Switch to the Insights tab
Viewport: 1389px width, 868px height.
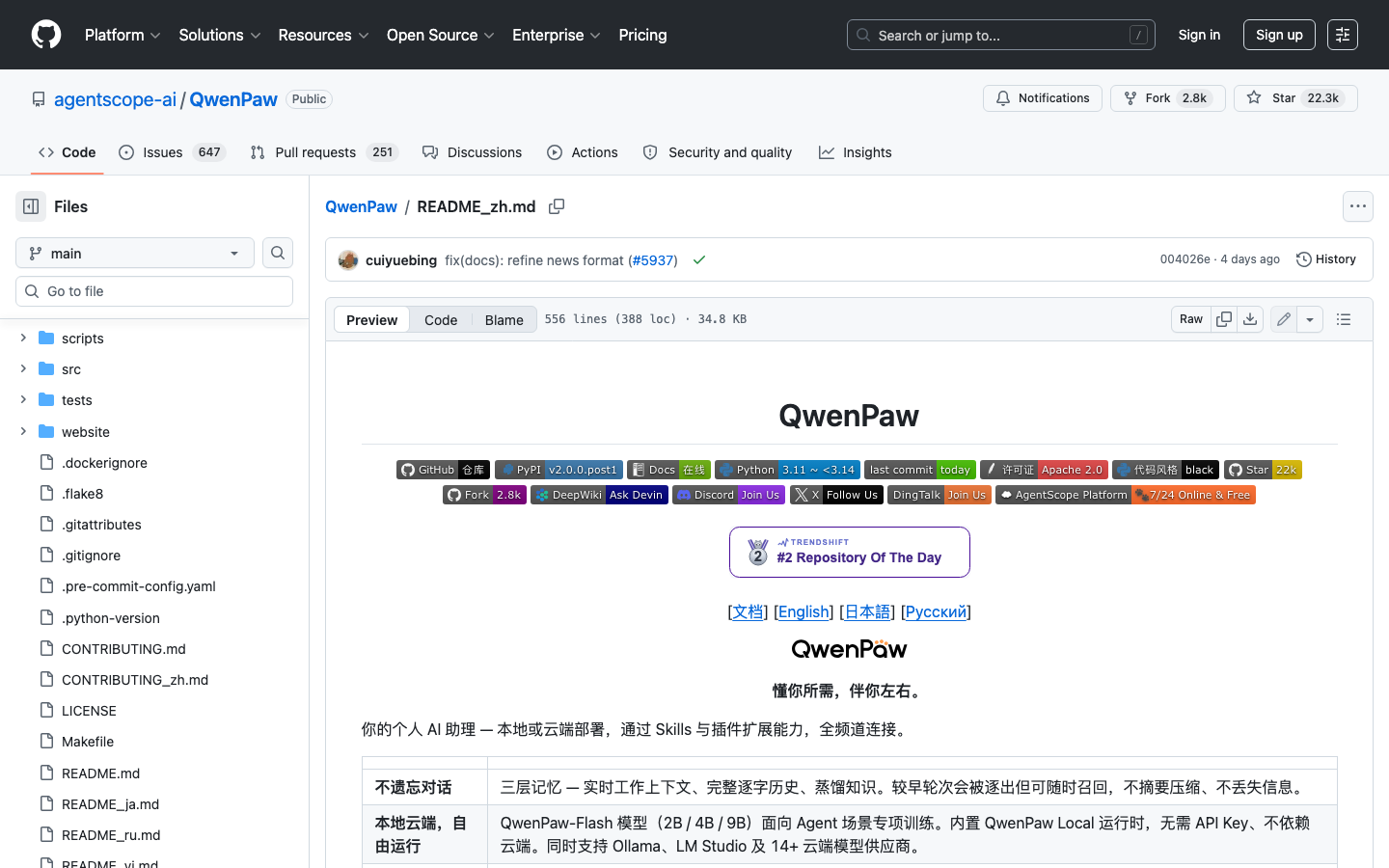pyautogui.click(x=856, y=152)
